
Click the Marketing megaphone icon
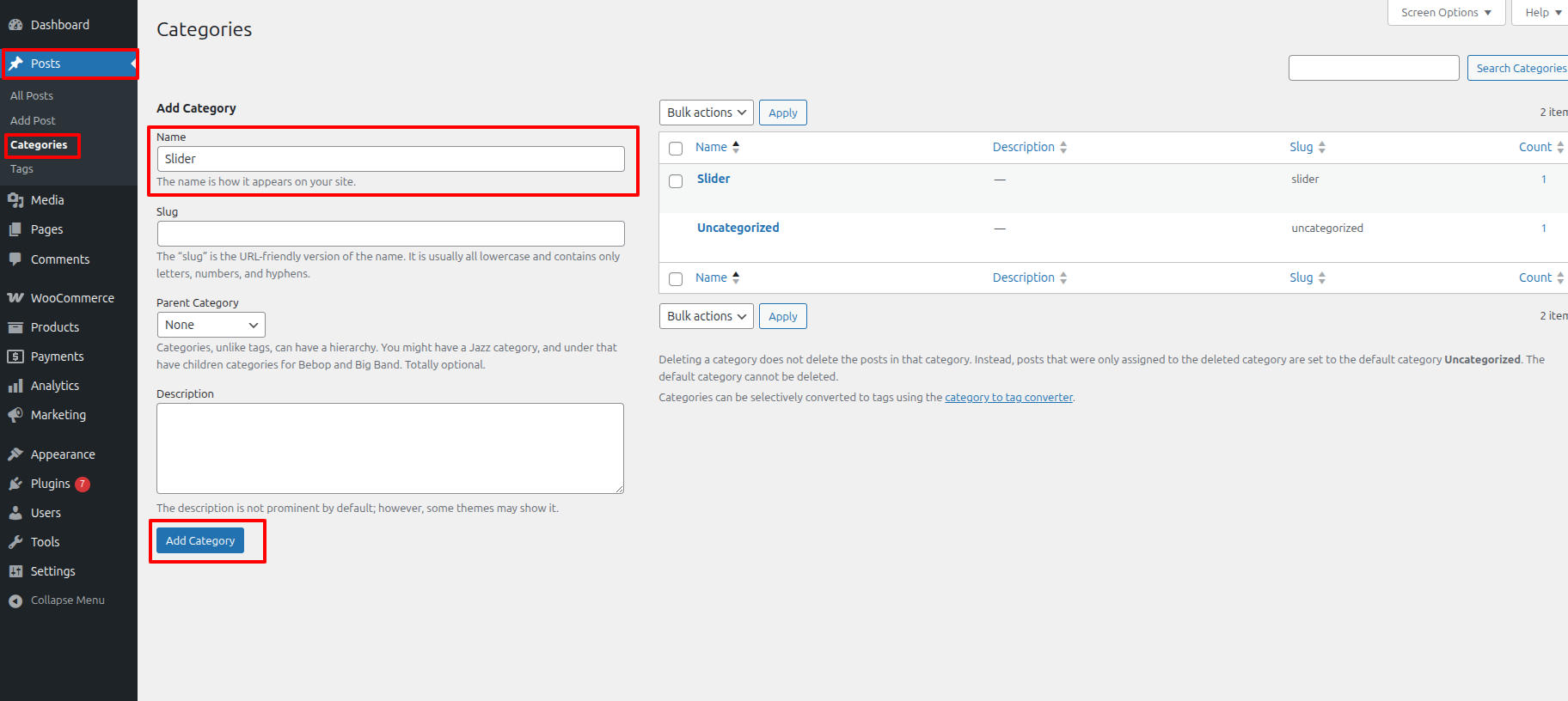coord(15,415)
